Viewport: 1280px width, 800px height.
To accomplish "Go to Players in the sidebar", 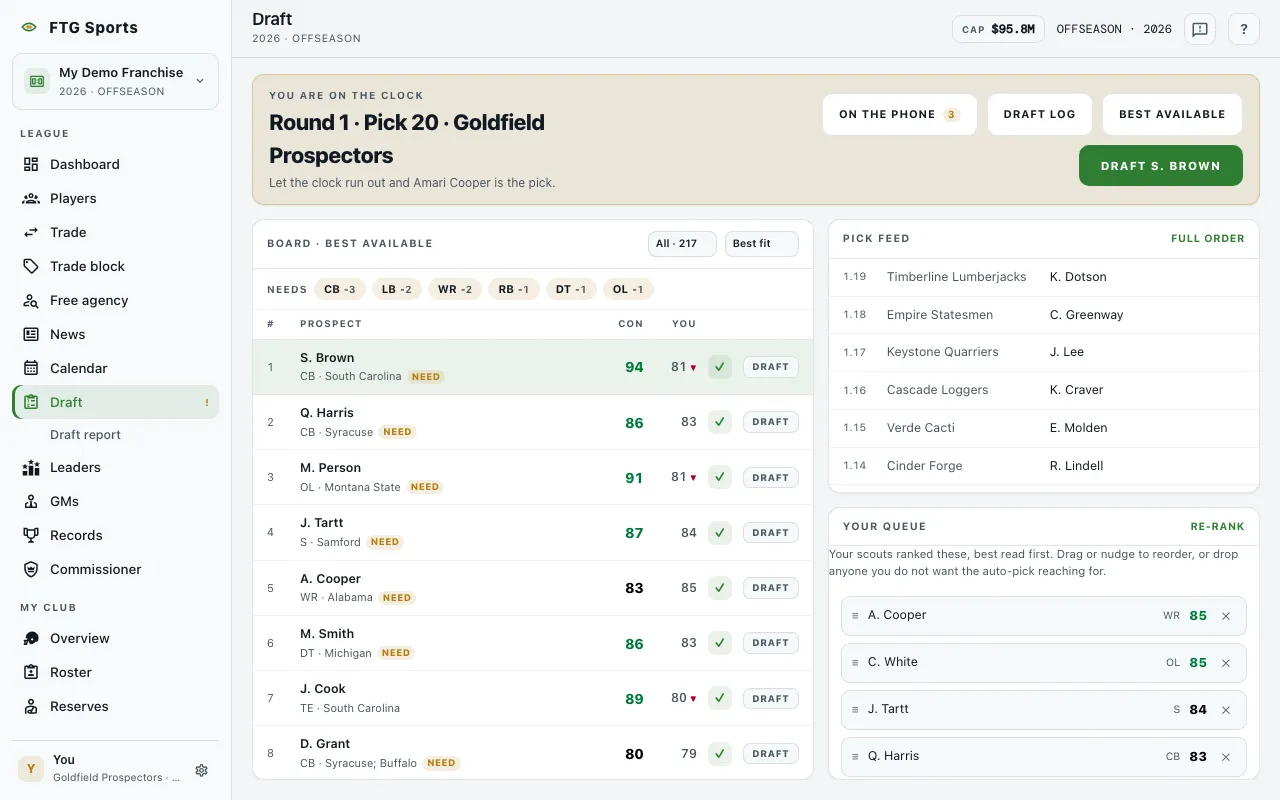I will (115, 198).
